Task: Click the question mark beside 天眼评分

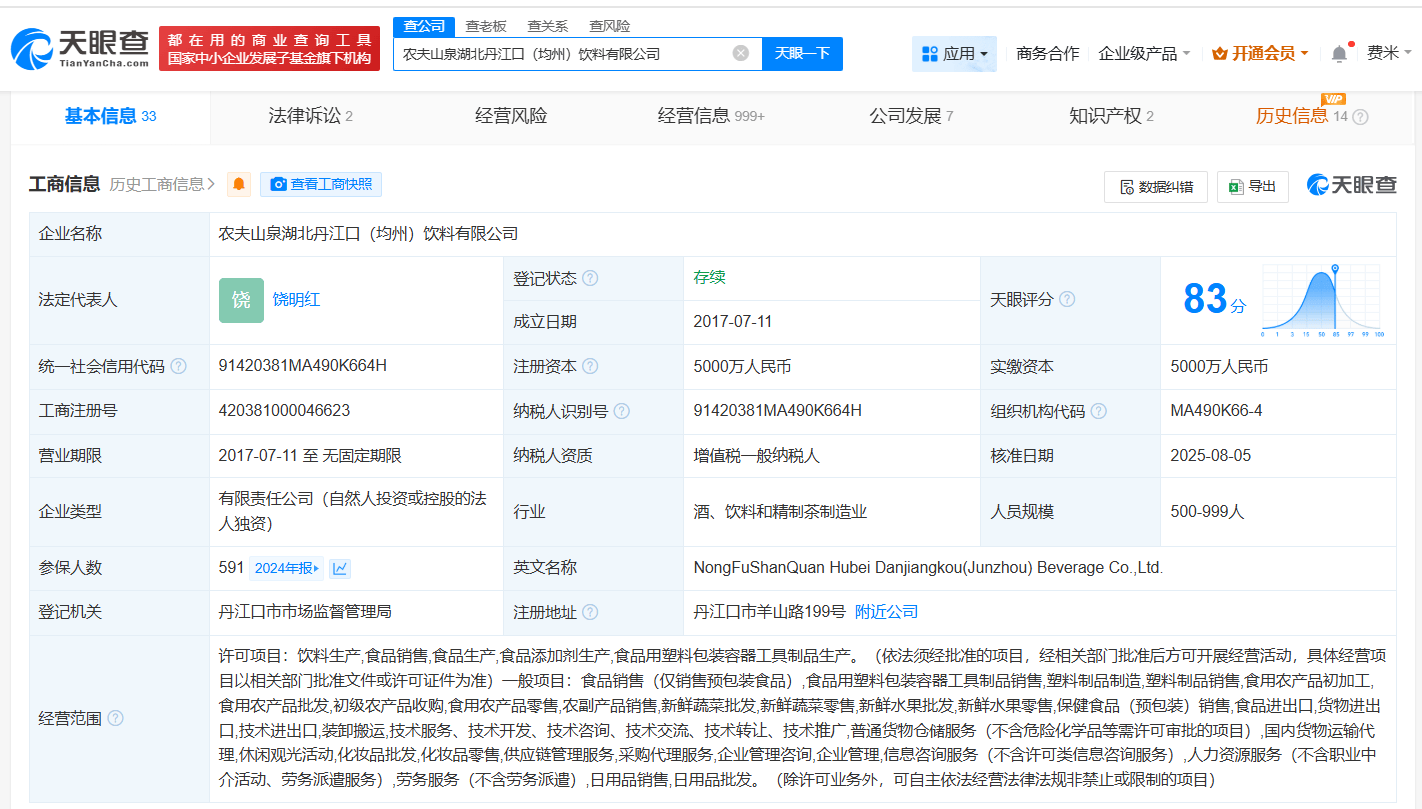Action: coord(1067,299)
